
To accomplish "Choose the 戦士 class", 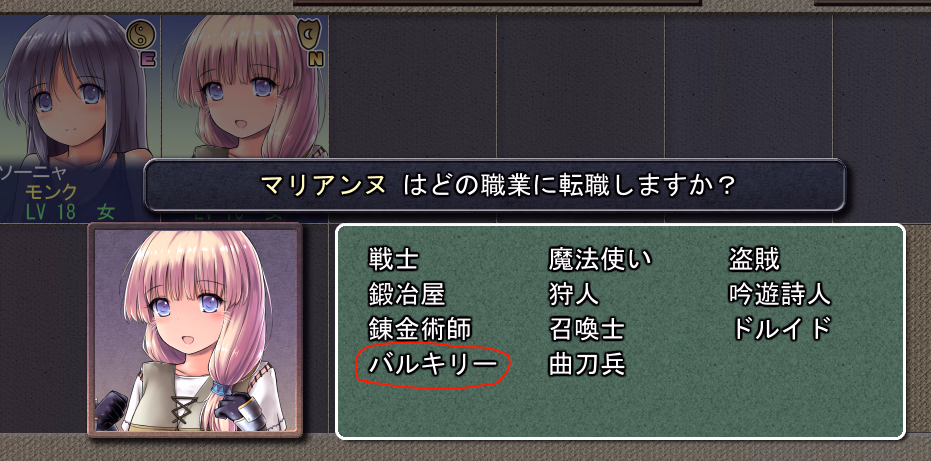I will [394, 260].
